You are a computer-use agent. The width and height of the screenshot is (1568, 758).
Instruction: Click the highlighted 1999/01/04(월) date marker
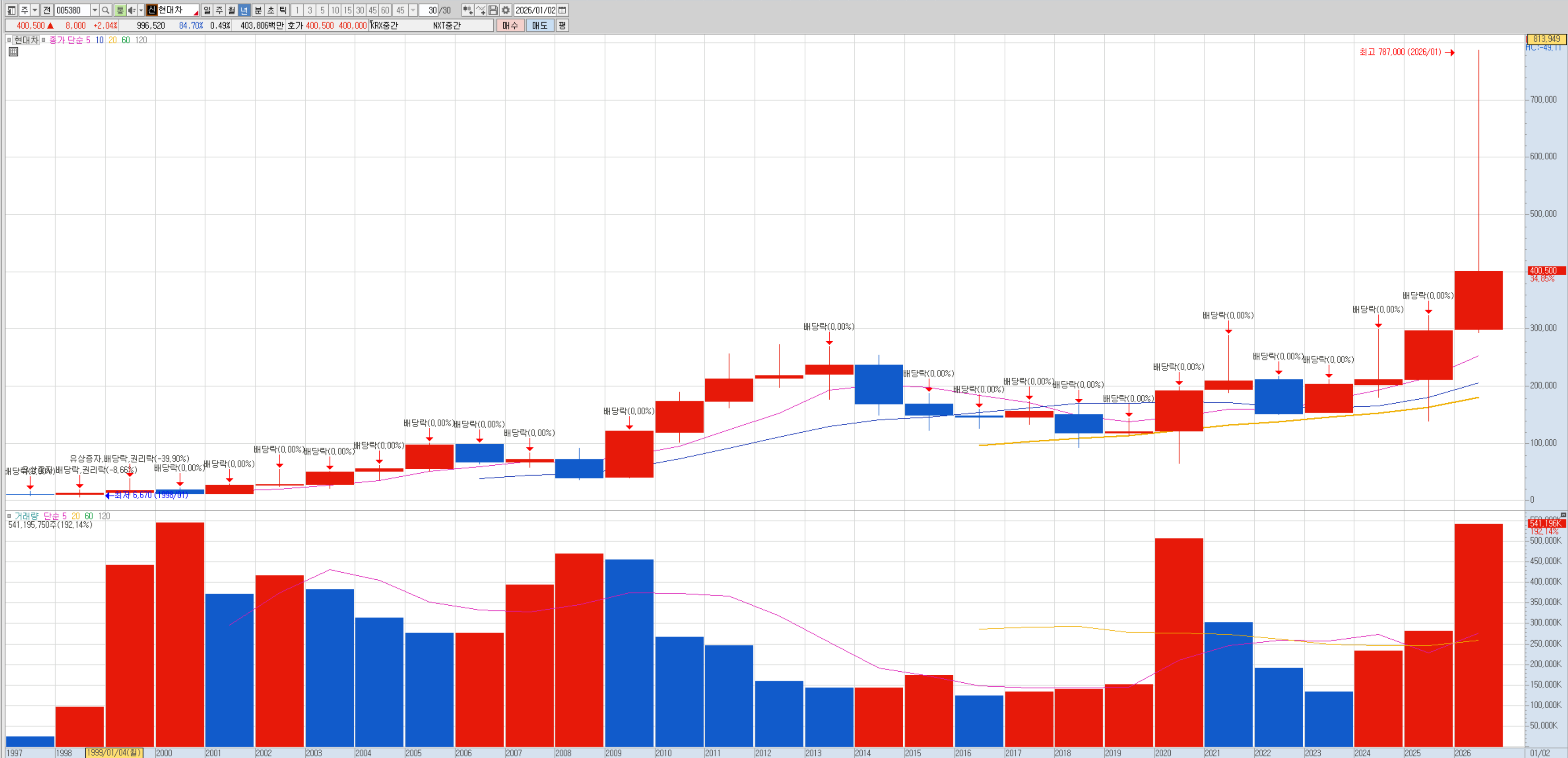tap(114, 753)
